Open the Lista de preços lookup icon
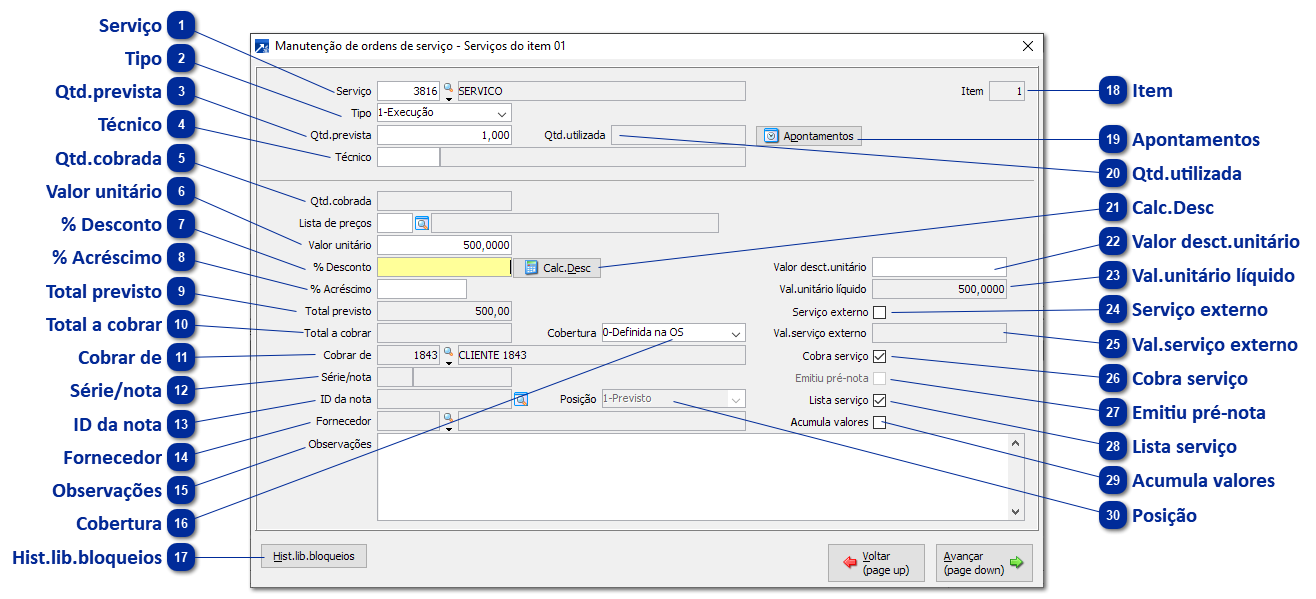 421,223
